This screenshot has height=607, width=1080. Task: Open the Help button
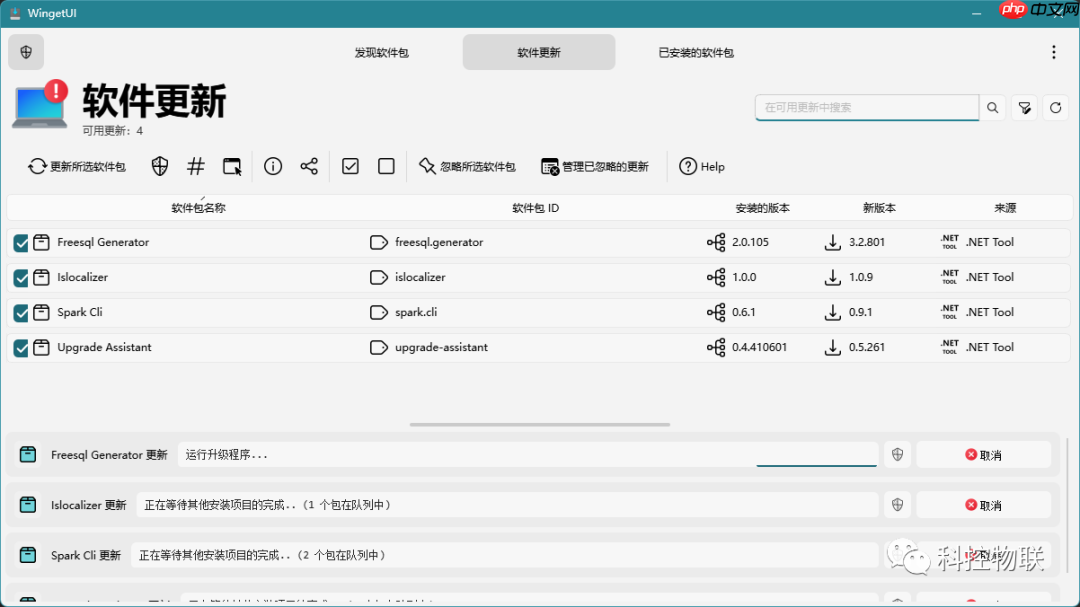(702, 166)
